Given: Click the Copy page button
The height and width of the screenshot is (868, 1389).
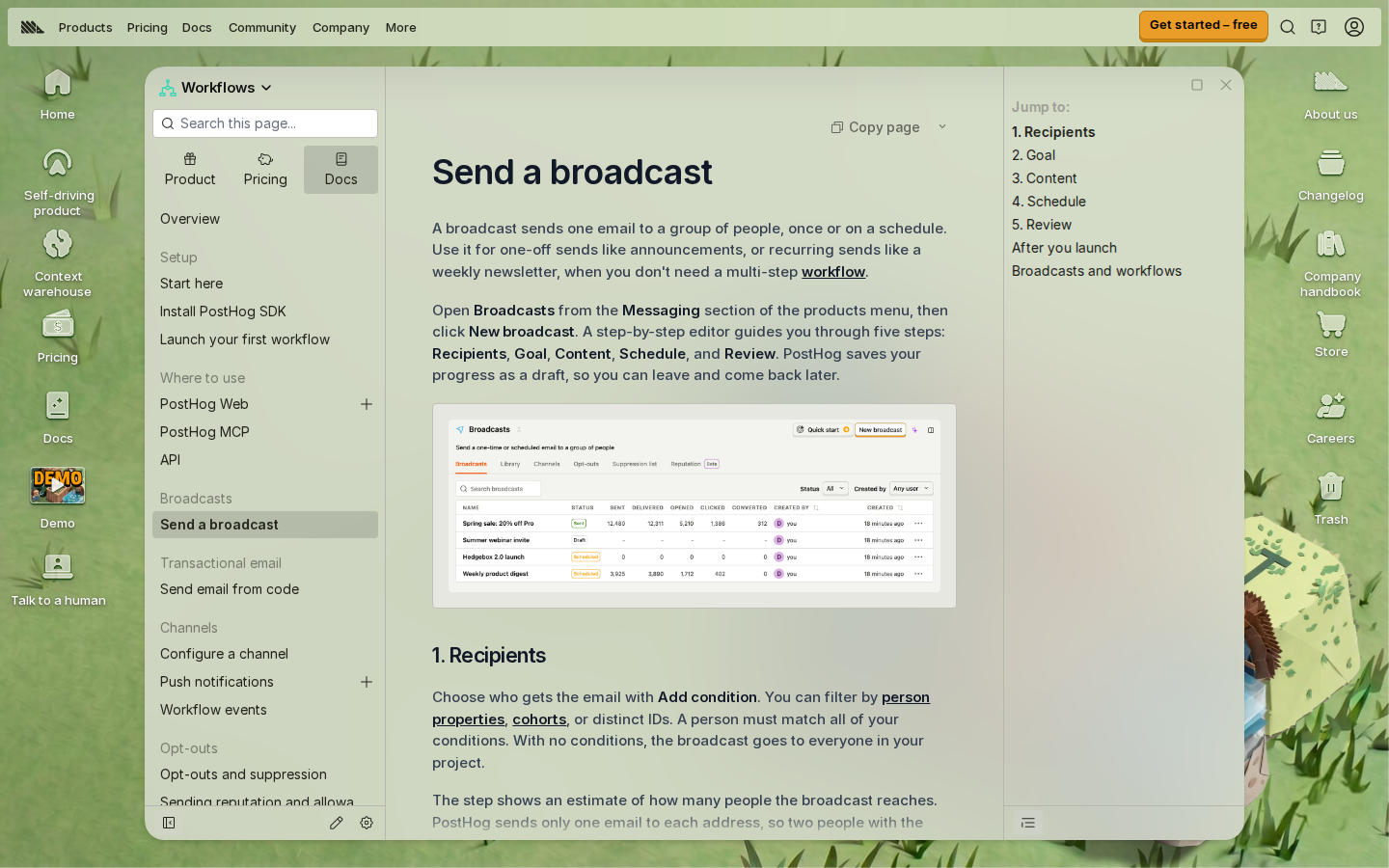Looking at the screenshot, I should click(x=876, y=127).
